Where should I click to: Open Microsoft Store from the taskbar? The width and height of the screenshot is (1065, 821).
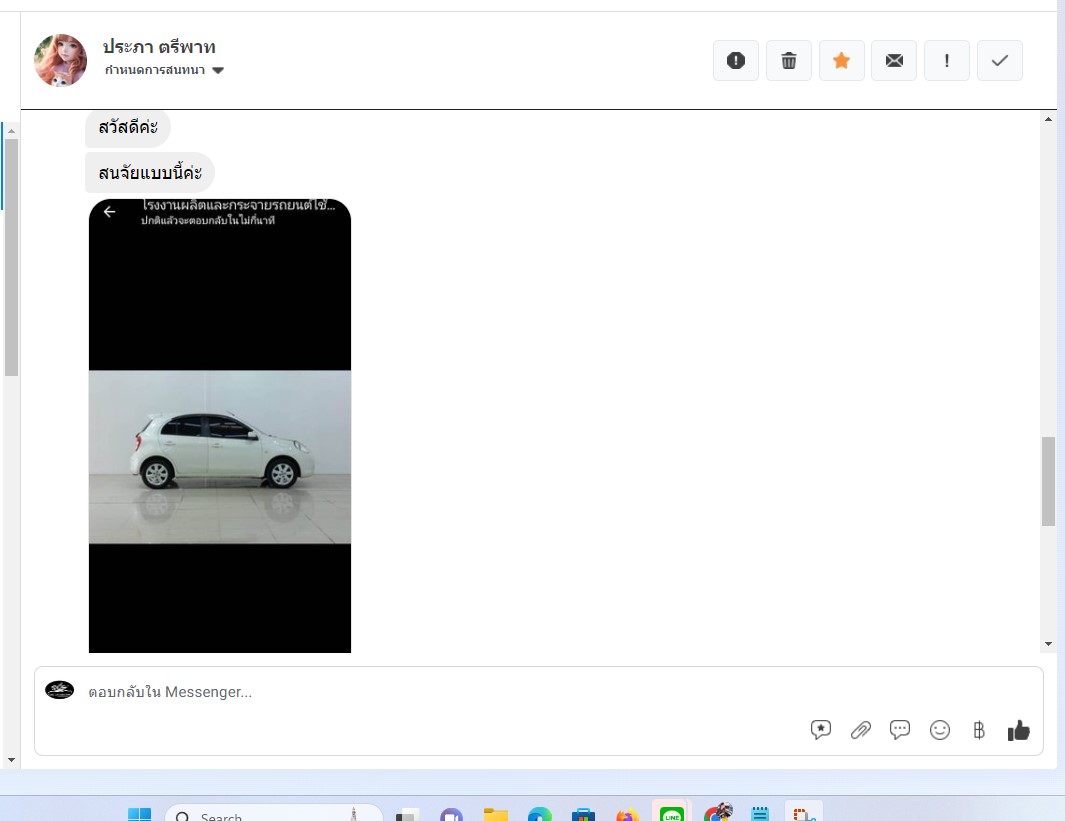pyautogui.click(x=583, y=814)
